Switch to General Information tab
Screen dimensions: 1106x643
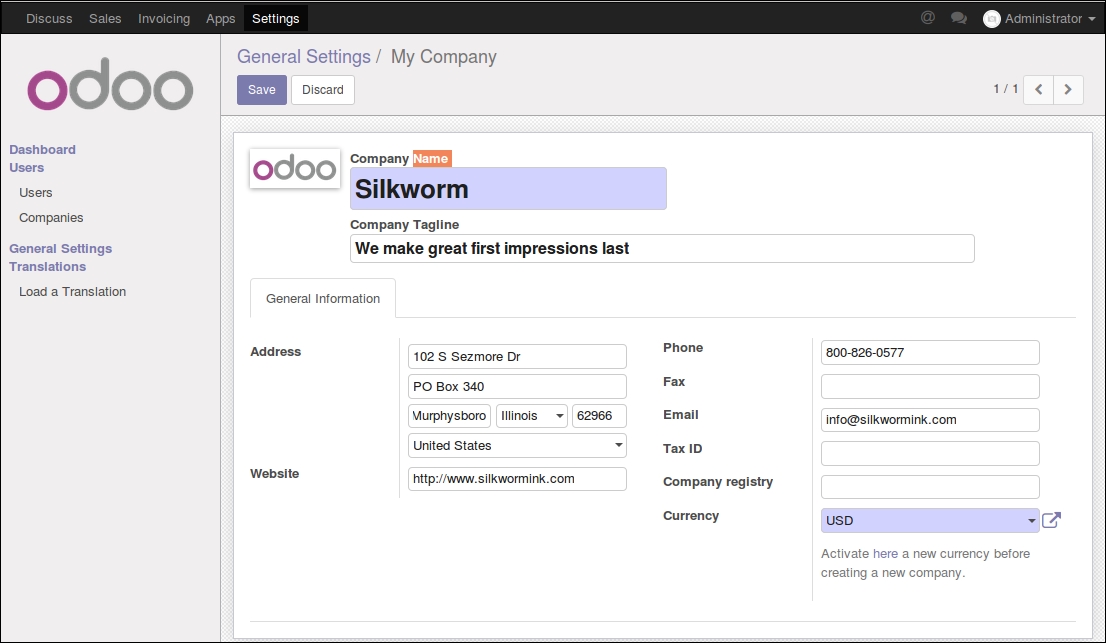tap(323, 298)
